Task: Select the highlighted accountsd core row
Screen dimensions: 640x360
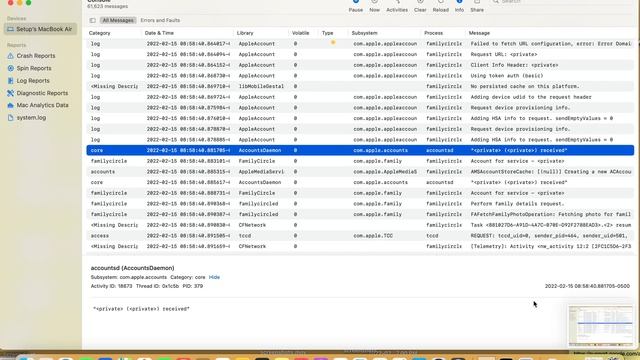Action: [360, 150]
